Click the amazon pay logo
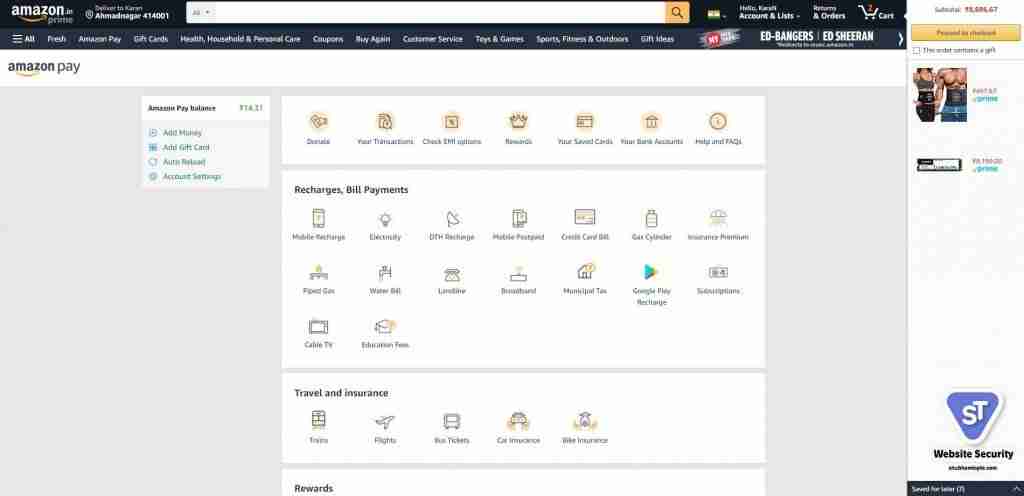The height and width of the screenshot is (496, 1024). [44, 69]
